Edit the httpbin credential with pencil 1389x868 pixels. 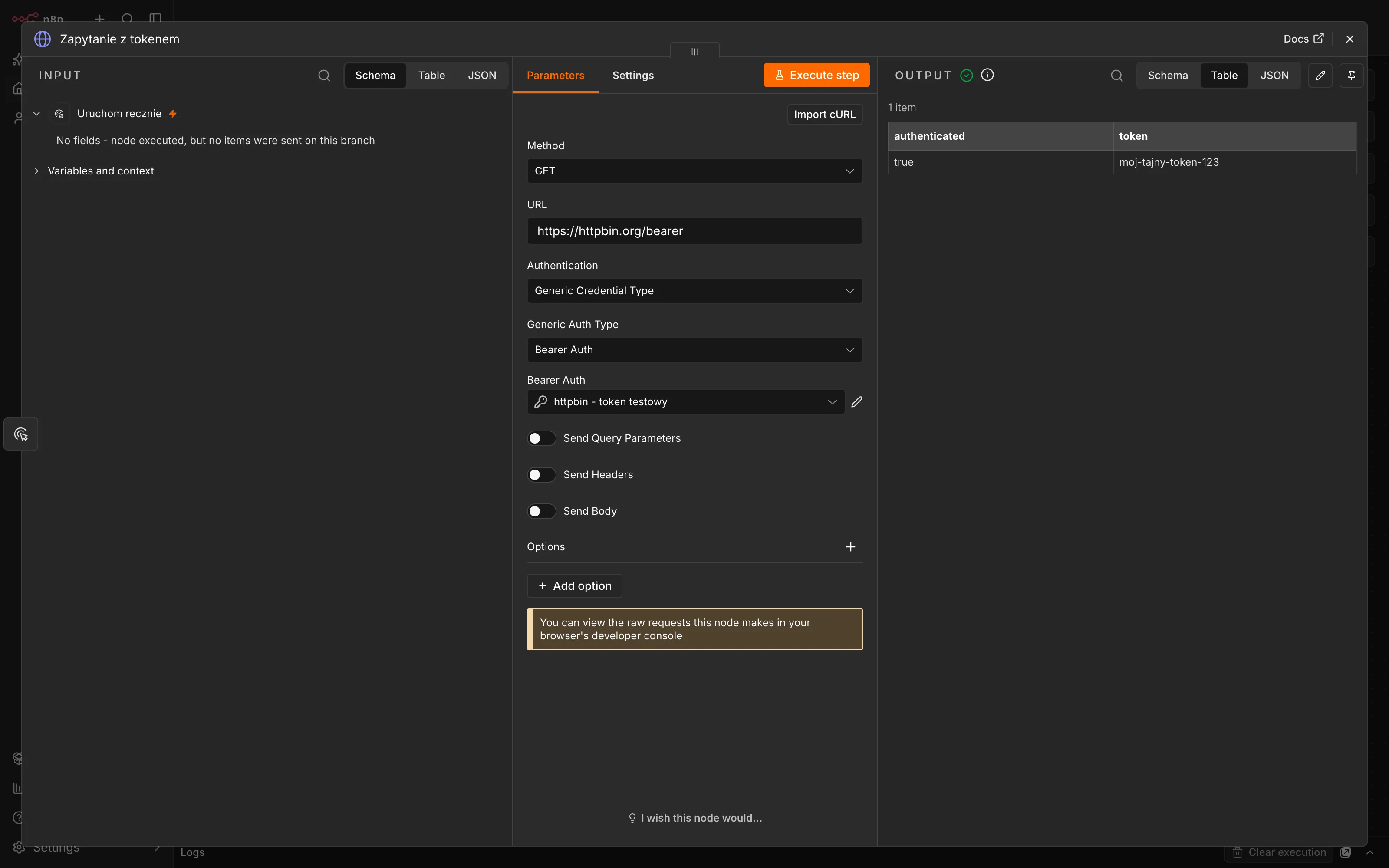click(x=856, y=402)
